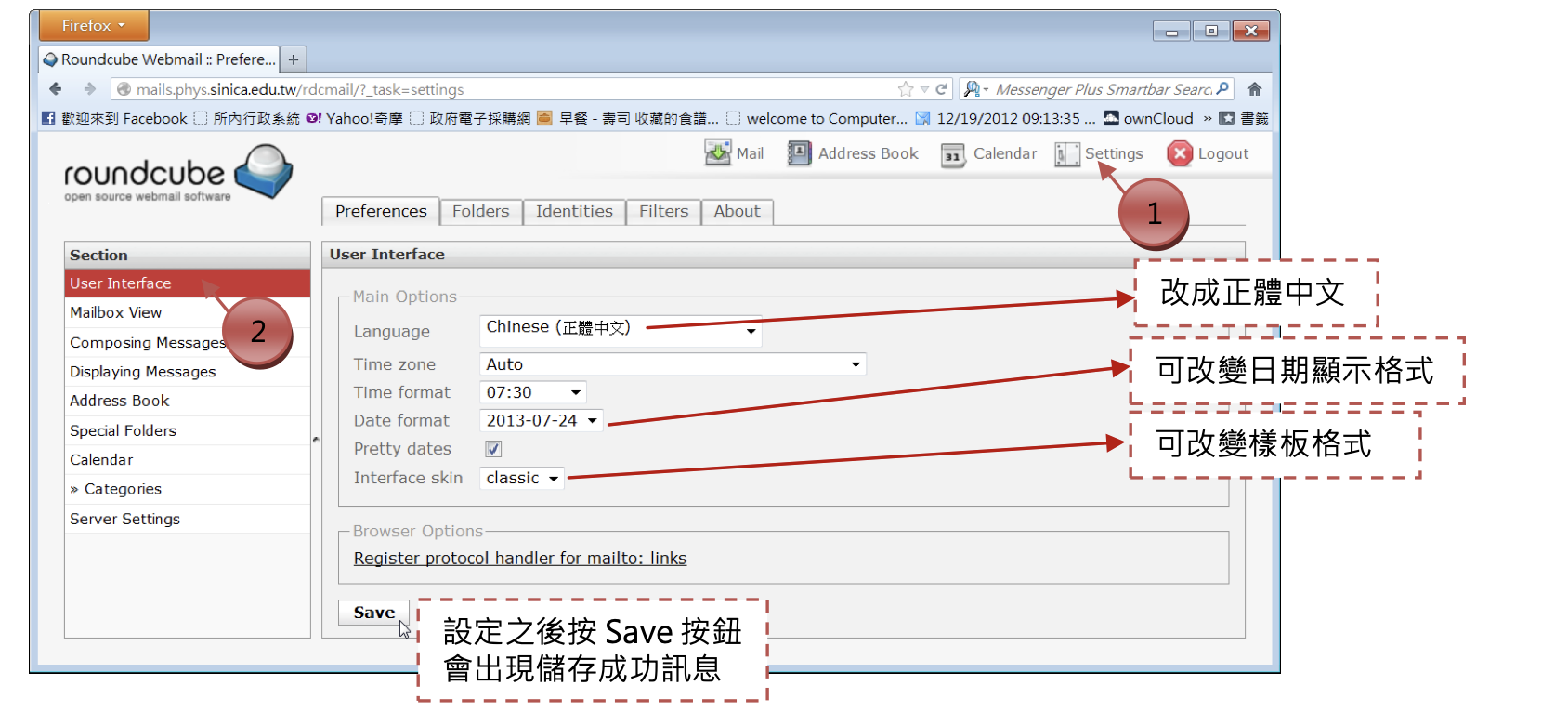1568x712 pixels.
Task: Switch to the Identities tab
Action: pos(573,212)
